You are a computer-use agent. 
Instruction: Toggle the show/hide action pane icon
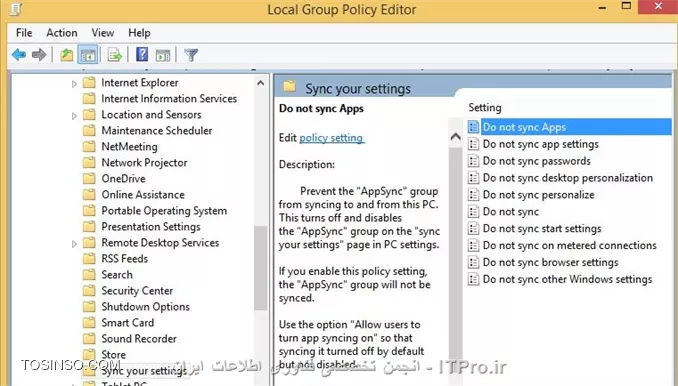tap(163, 55)
